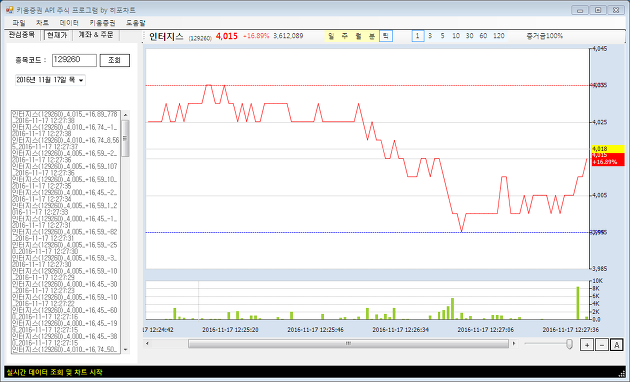
Task: Click the chart zoom slider handle
Action: [x=569, y=344]
